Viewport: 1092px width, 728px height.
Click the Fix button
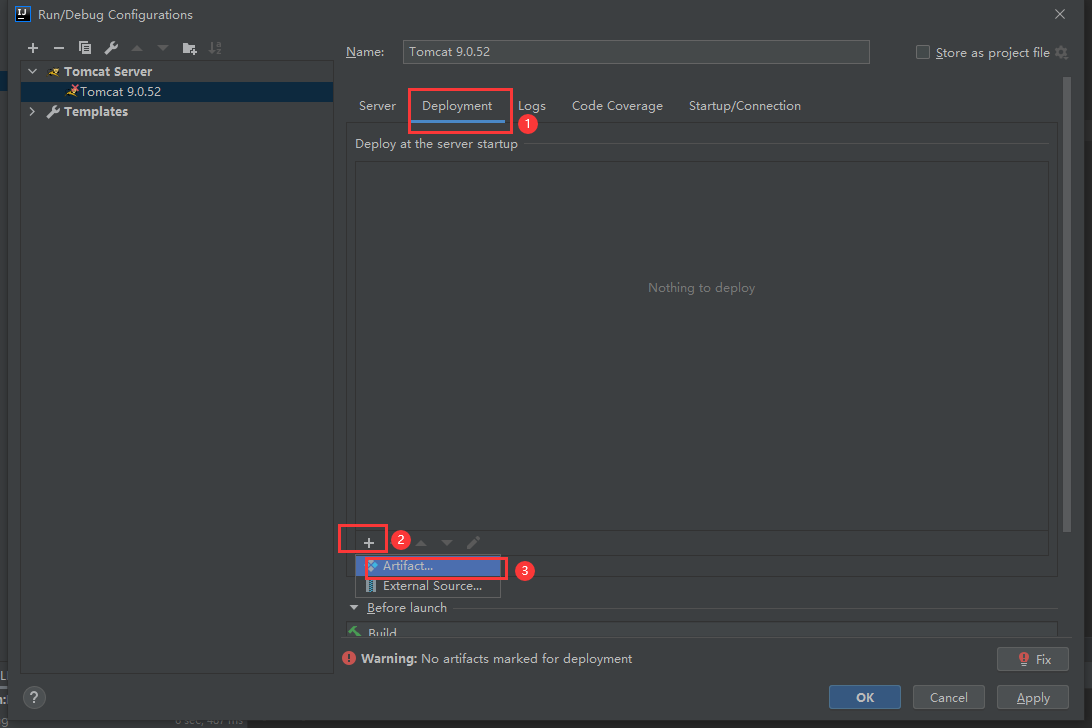(x=1032, y=659)
